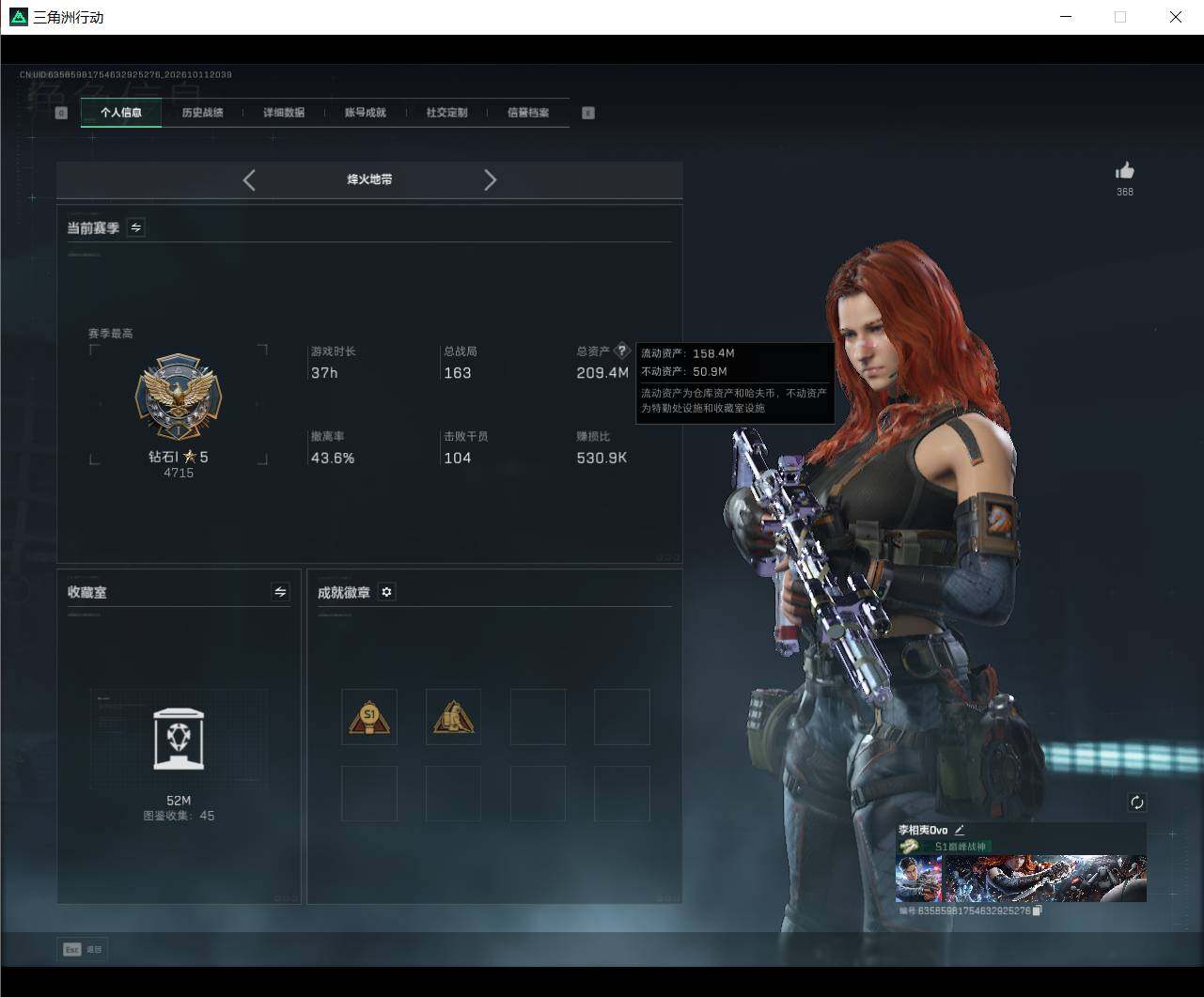Click the refresh icon above the name card

coord(1136,802)
